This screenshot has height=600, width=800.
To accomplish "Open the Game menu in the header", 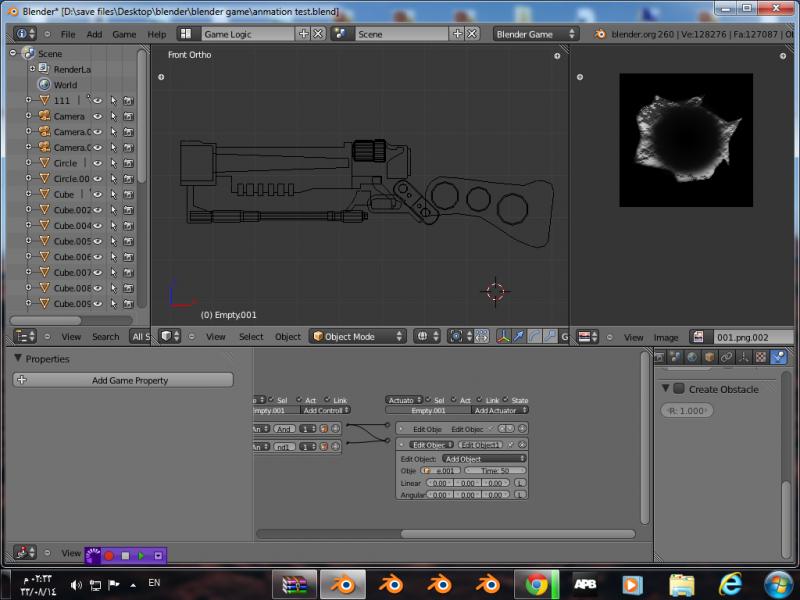I will point(124,34).
